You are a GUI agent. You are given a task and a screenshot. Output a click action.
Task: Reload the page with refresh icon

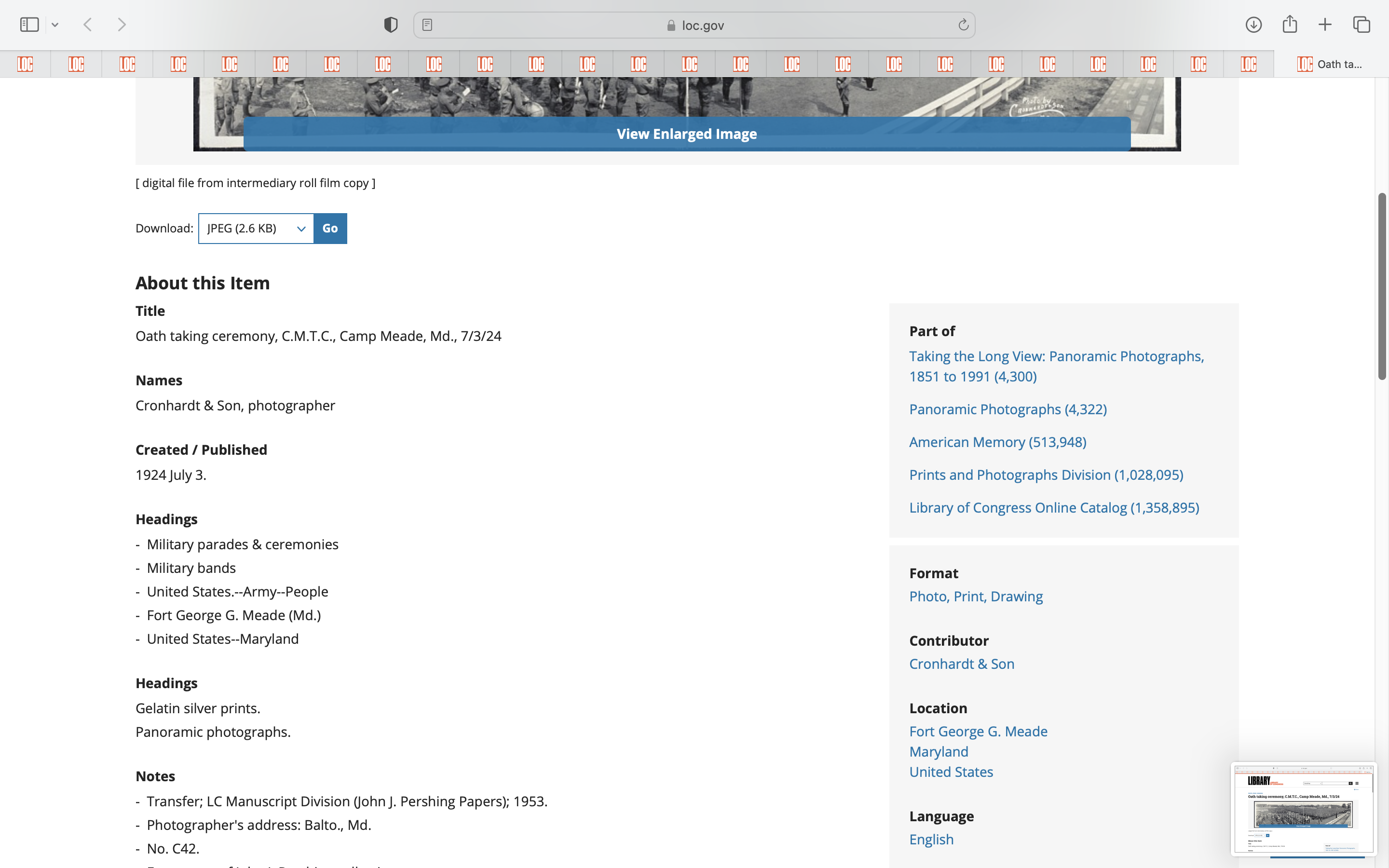click(963, 25)
